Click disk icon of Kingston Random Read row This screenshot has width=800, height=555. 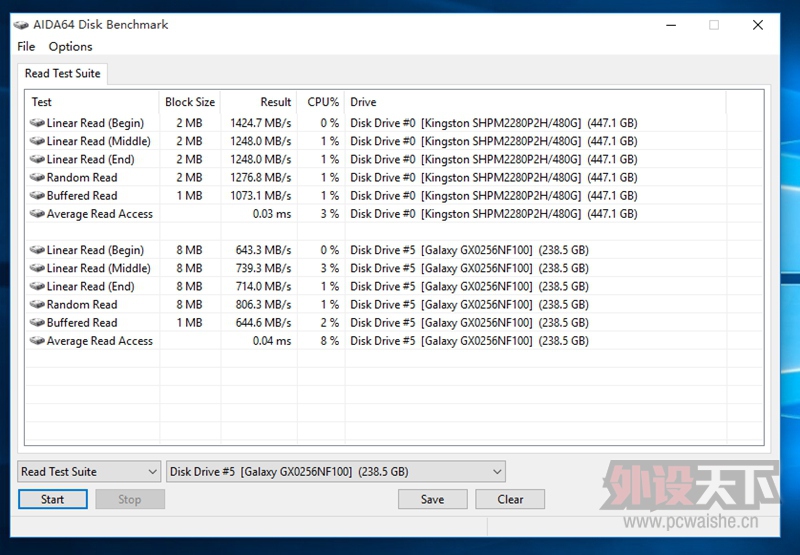[x=37, y=178]
